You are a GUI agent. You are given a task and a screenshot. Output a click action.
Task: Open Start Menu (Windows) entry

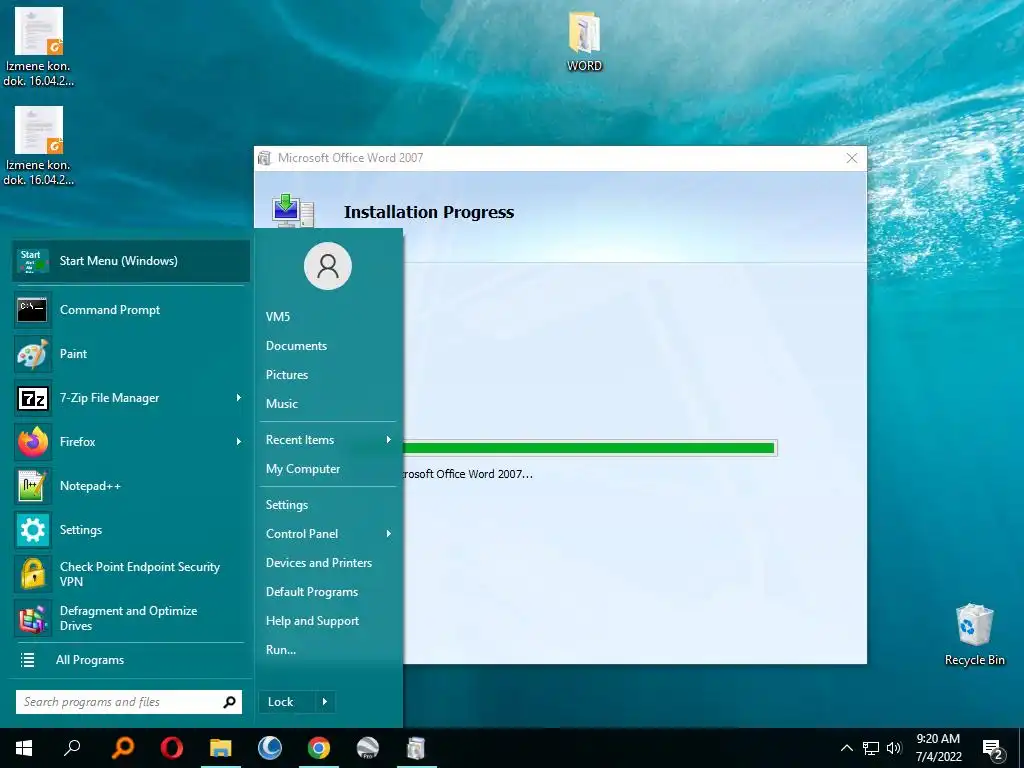pyautogui.click(x=131, y=261)
